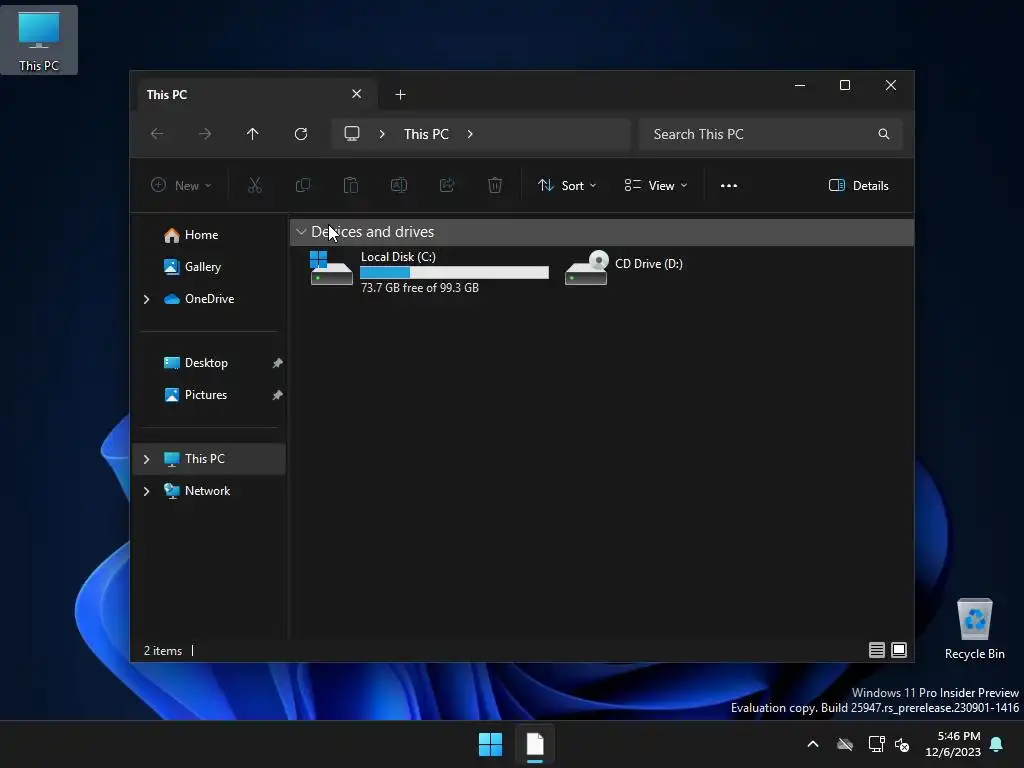Screen dimensions: 1024x768
Task: Open network status tray icon
Action: (876, 744)
